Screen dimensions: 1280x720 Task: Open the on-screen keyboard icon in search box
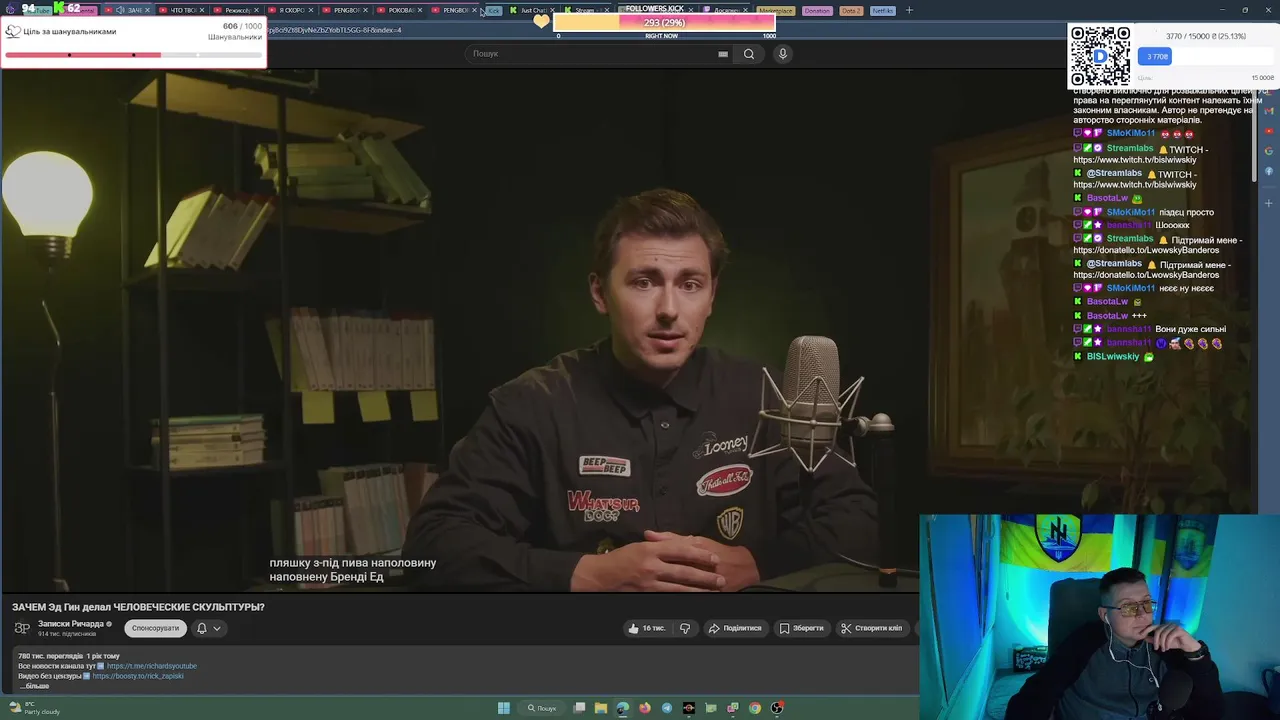[723, 54]
